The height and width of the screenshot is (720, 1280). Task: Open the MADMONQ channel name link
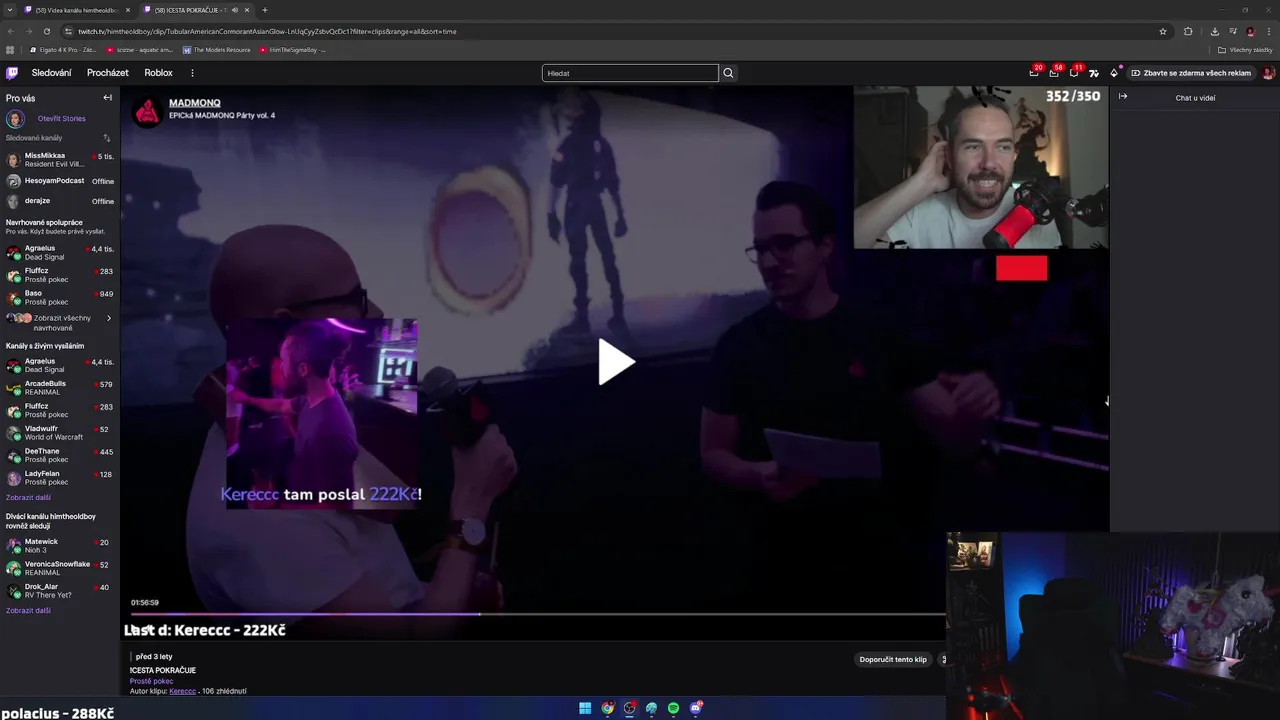[194, 103]
